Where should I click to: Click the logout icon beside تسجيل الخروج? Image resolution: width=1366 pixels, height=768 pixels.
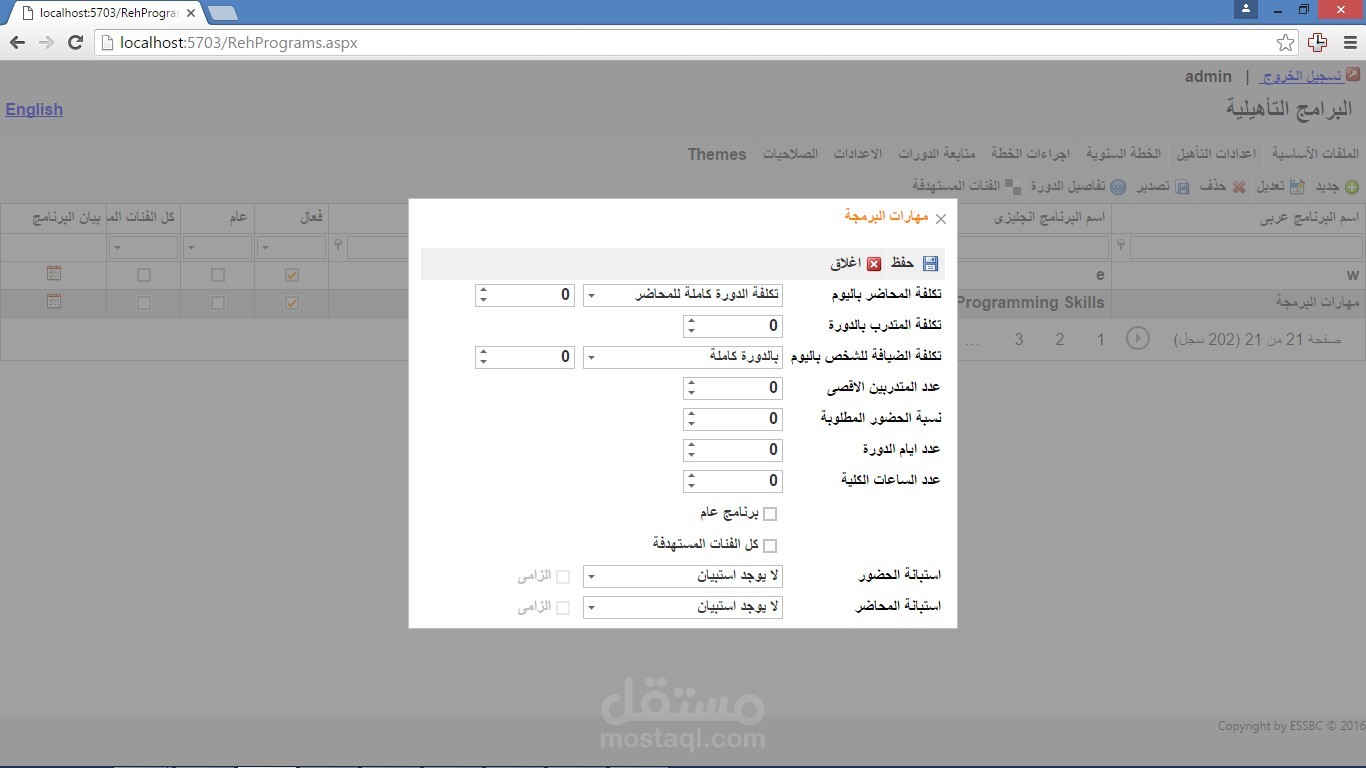pyautogui.click(x=1353, y=75)
